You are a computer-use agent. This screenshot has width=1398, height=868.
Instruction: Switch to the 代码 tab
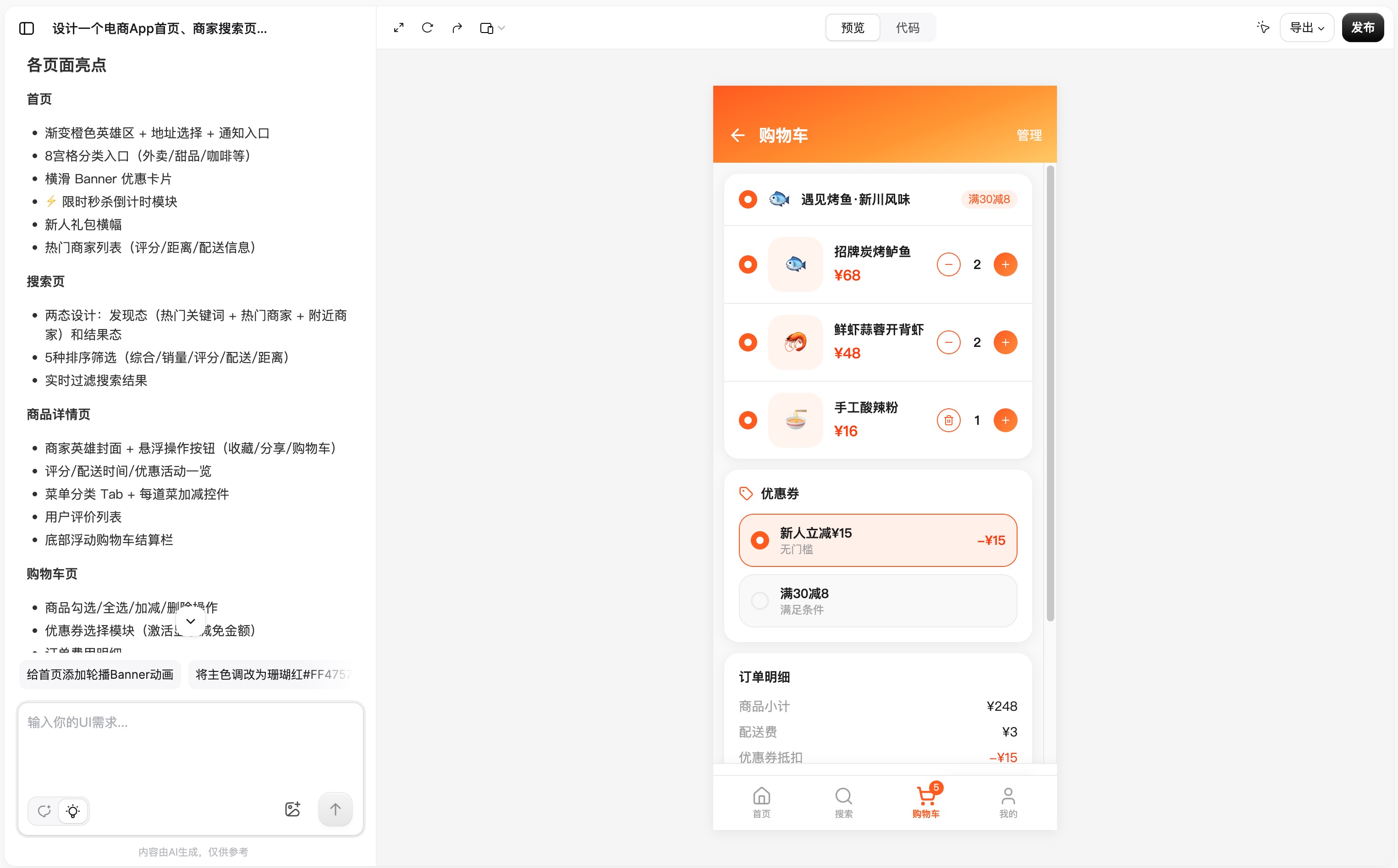pos(907,27)
